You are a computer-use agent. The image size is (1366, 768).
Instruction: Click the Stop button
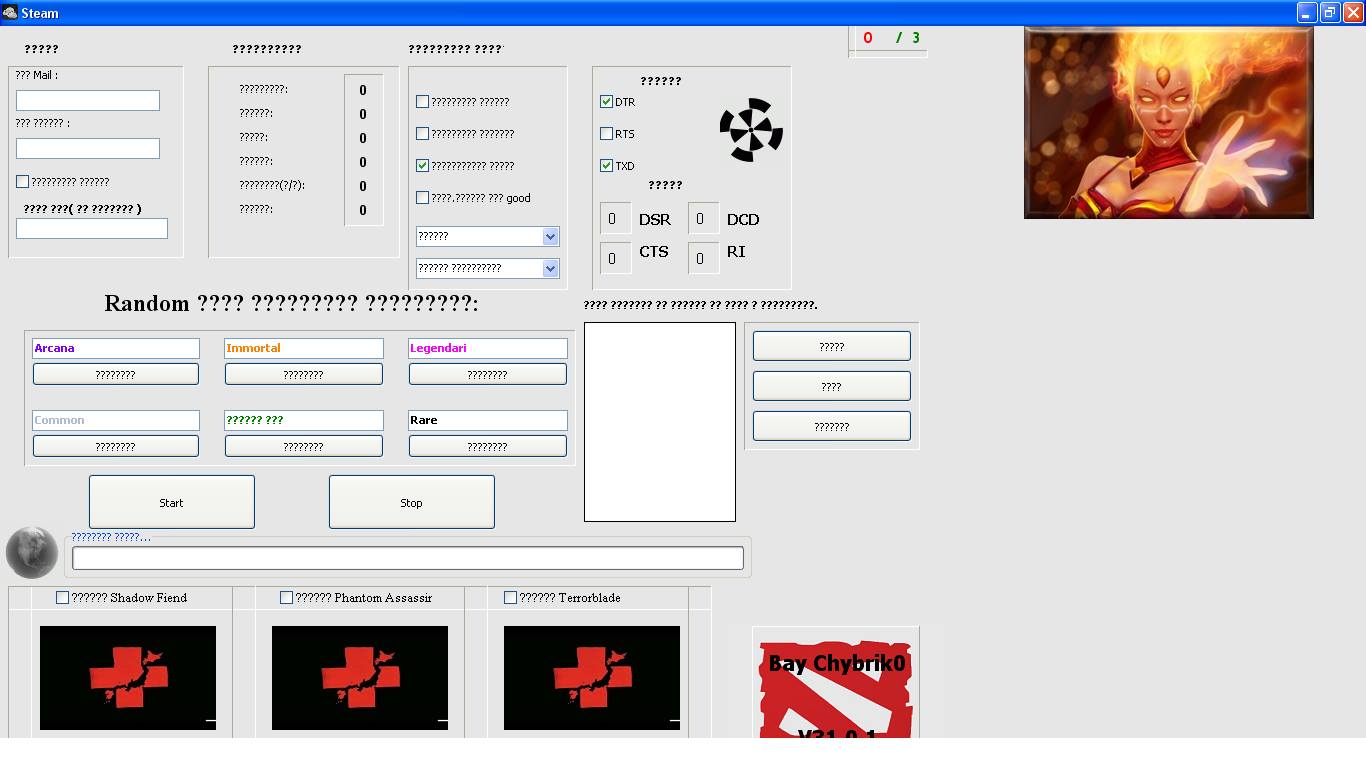coord(412,502)
